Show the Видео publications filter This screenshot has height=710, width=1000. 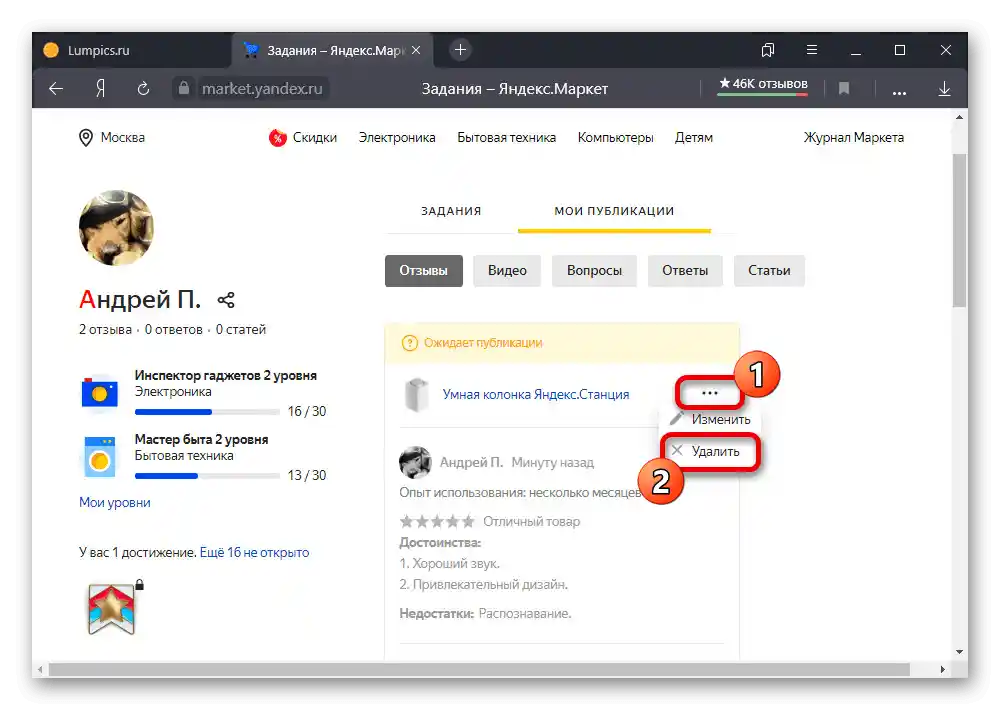click(x=507, y=270)
